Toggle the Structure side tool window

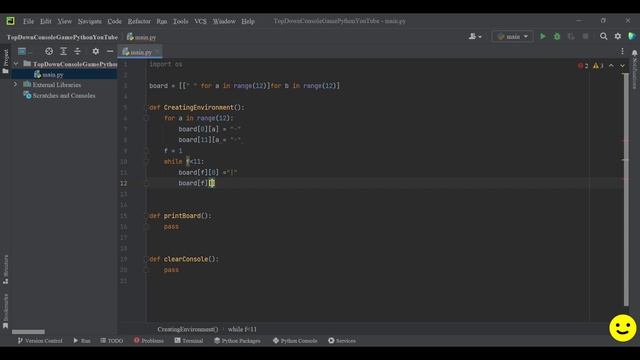point(5,269)
